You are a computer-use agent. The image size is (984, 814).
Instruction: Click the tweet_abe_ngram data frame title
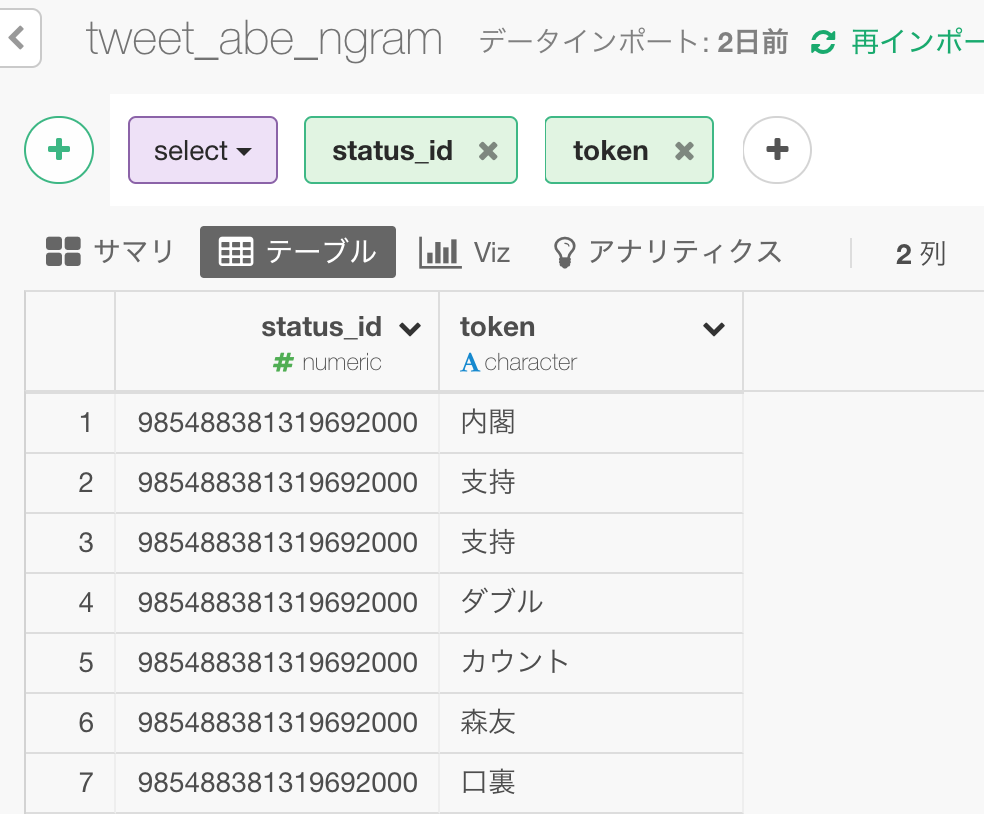coord(264,39)
